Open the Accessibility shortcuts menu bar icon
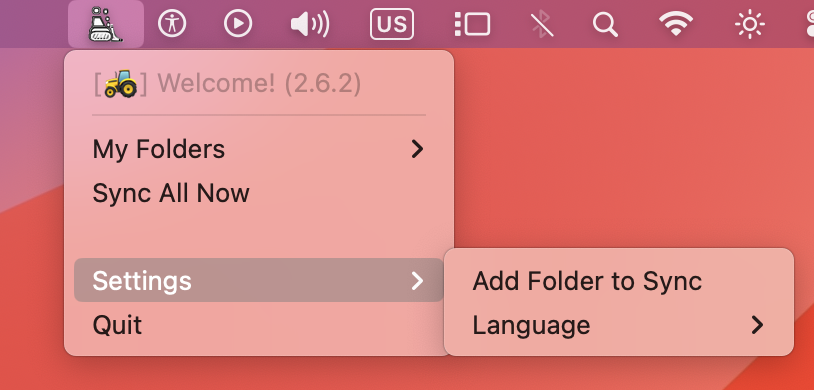This screenshot has height=390, width=814. coord(172,24)
